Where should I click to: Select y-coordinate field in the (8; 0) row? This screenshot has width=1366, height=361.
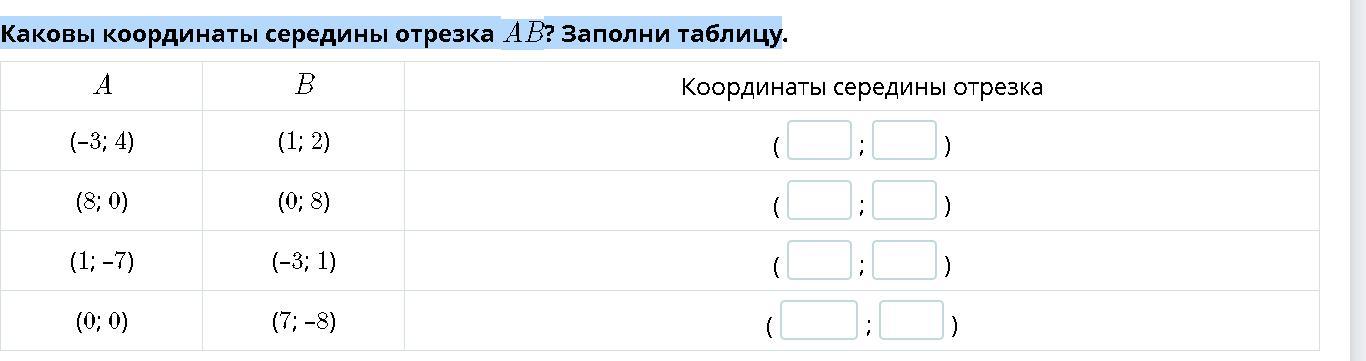[x=904, y=201]
